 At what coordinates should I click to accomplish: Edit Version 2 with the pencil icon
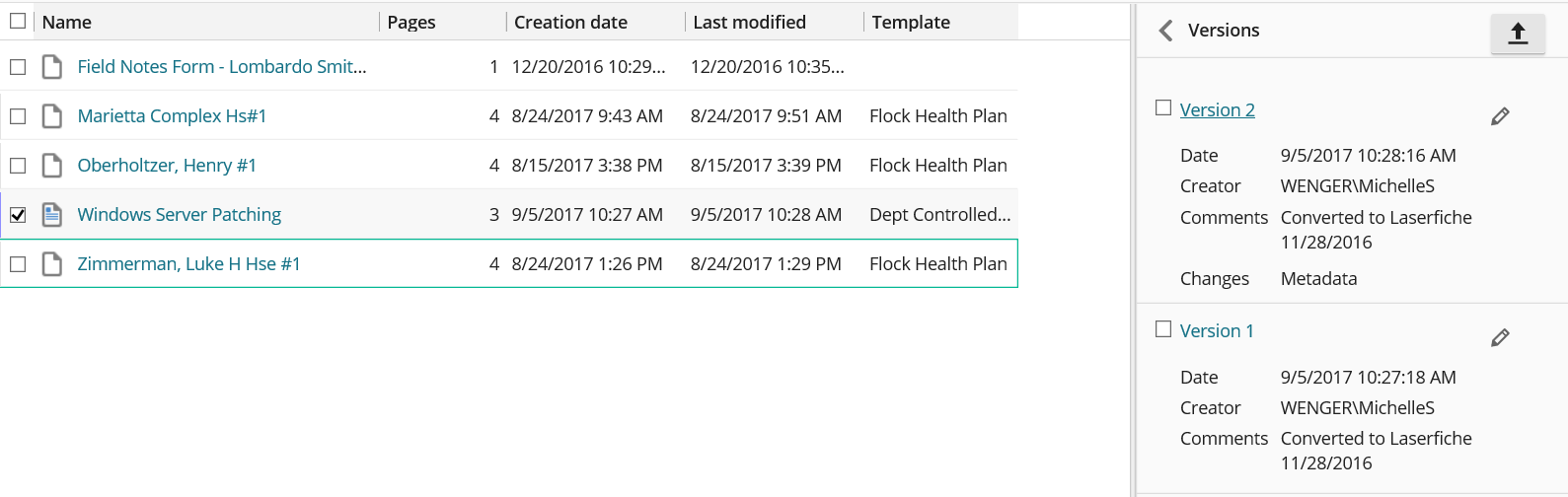1500,116
